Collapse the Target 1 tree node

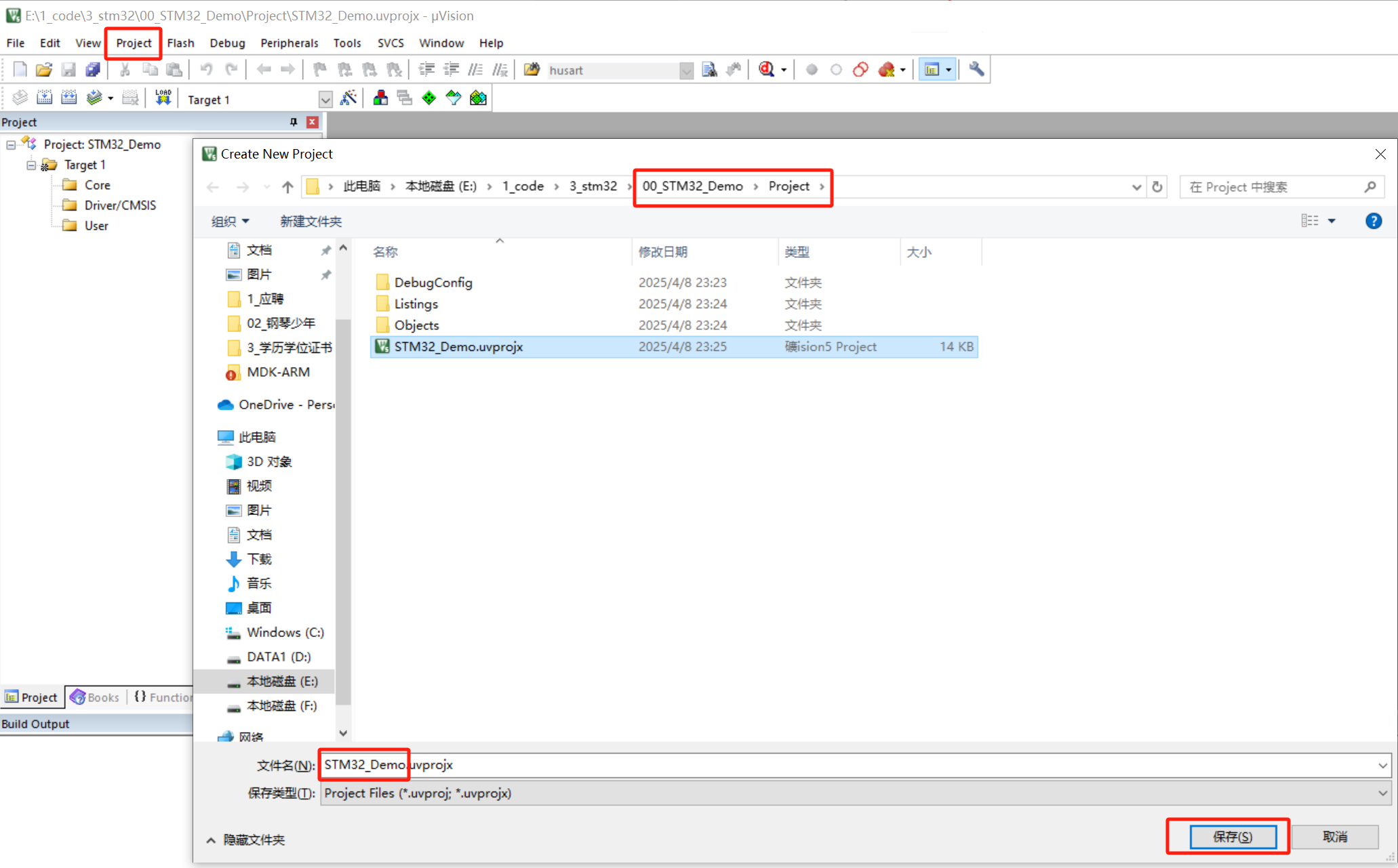[x=31, y=165]
